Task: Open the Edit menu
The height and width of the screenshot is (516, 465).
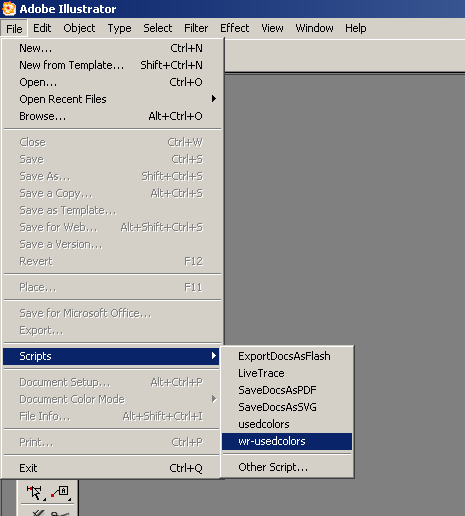Action: point(42,28)
